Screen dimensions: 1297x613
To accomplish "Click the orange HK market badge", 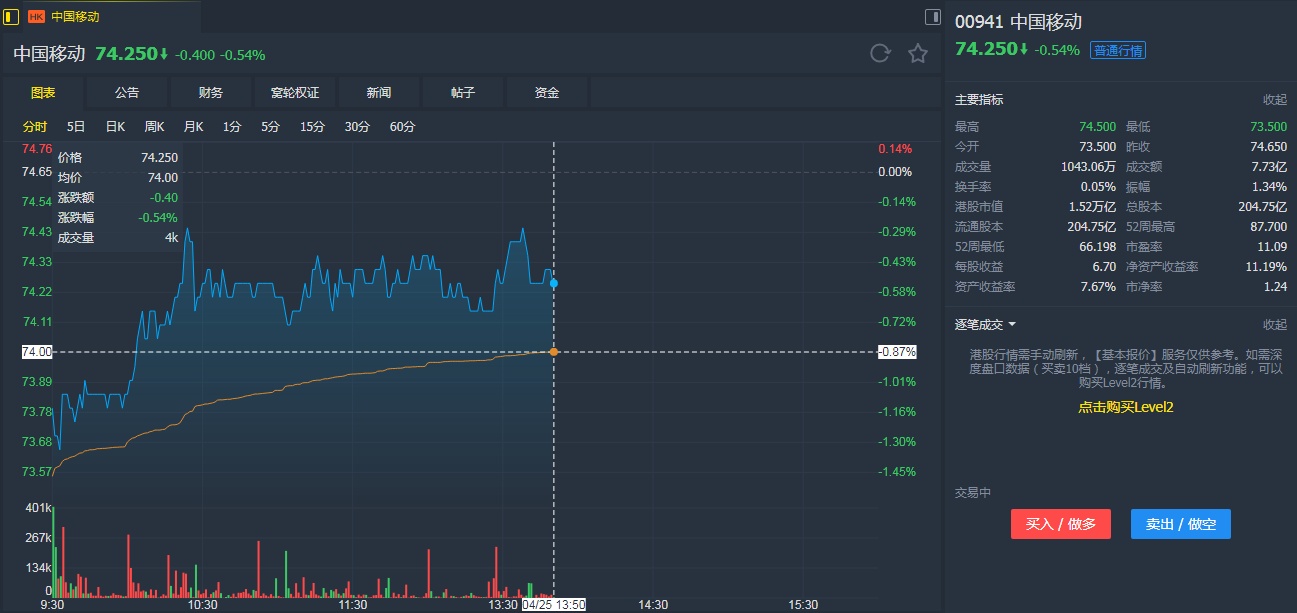I will (x=36, y=16).
